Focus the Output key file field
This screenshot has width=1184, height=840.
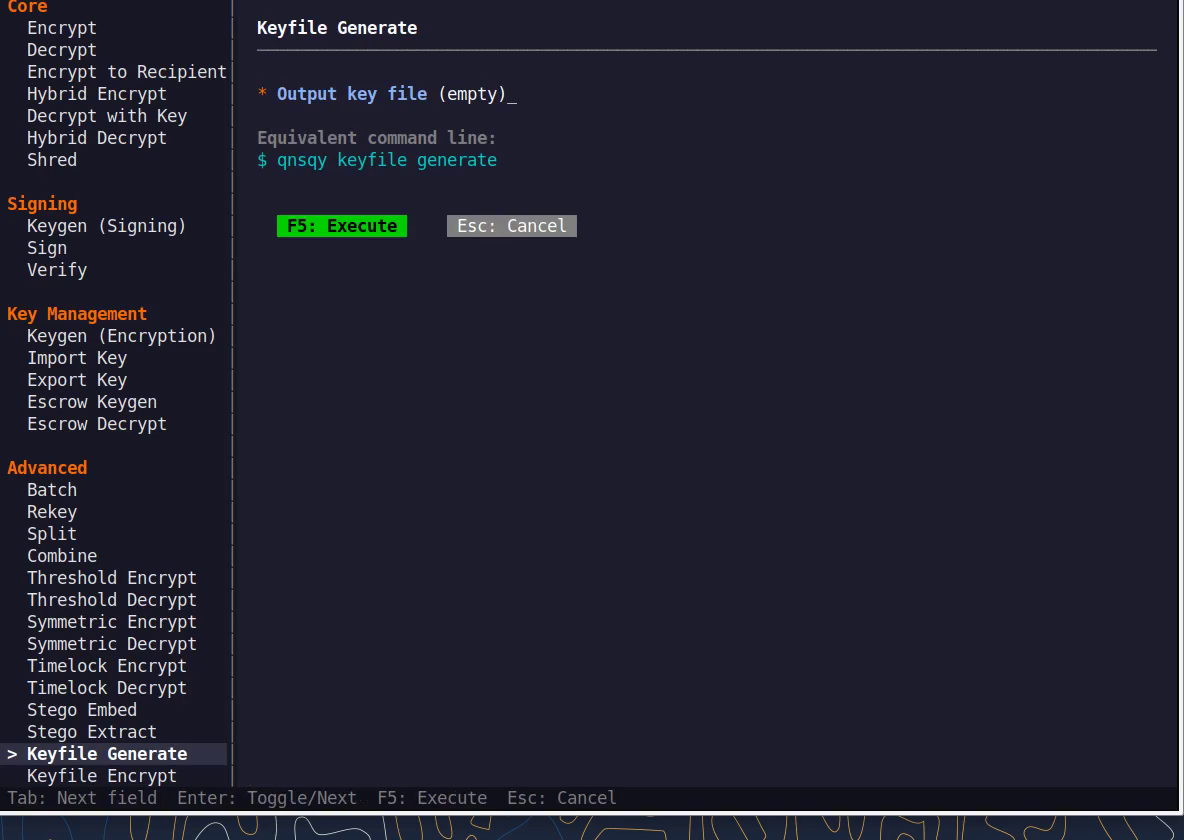click(387, 94)
